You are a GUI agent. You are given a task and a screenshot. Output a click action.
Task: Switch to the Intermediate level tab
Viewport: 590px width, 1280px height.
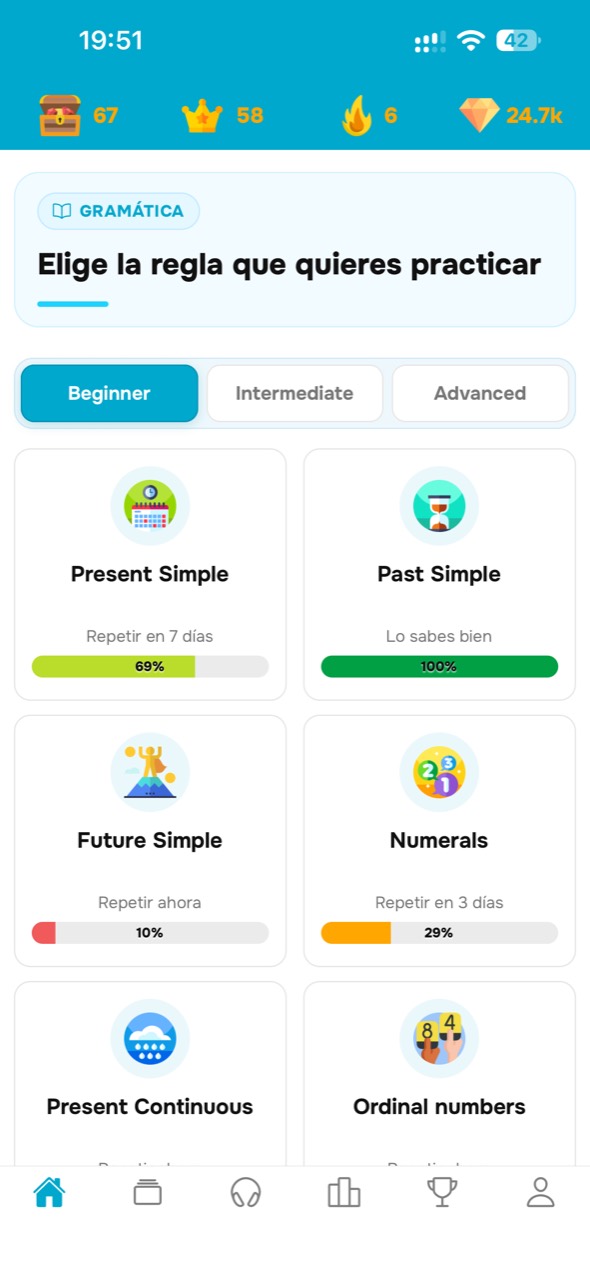click(294, 393)
